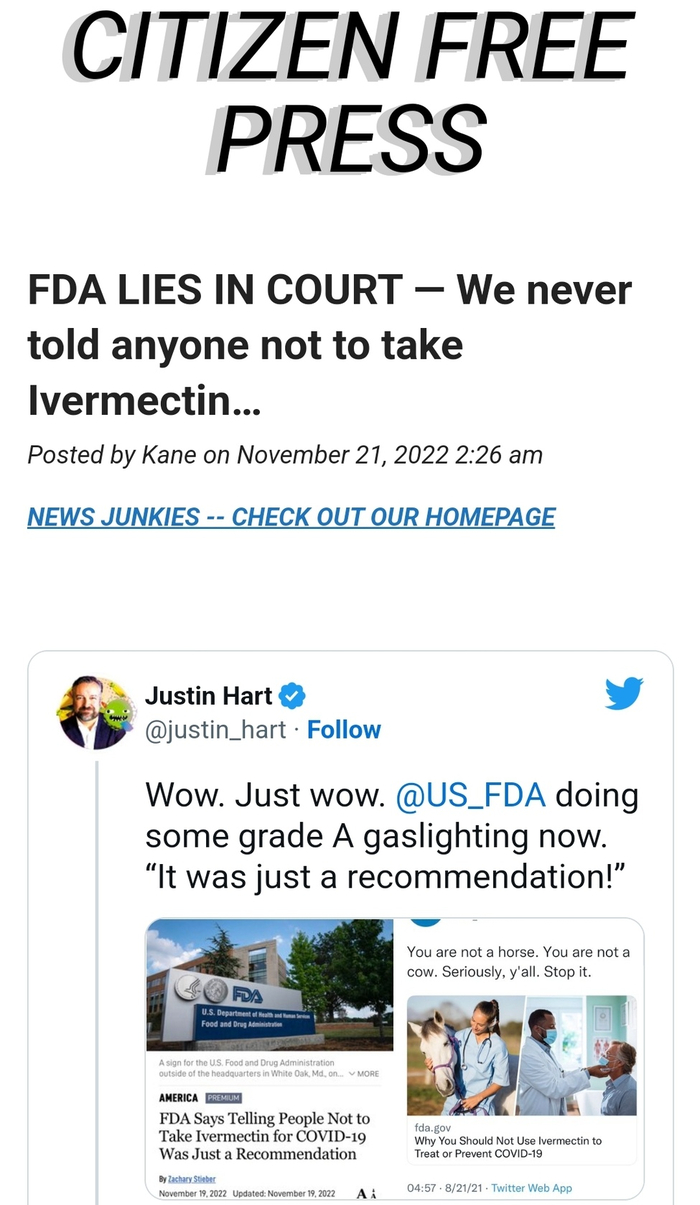Click the Justin Hart display name
The height and width of the screenshot is (1205, 700).
(x=209, y=695)
